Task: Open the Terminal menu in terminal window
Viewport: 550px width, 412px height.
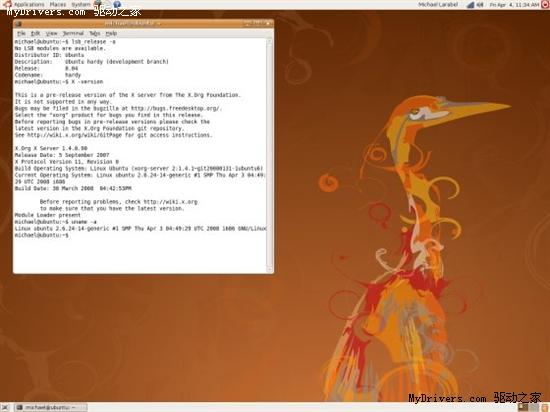Action: tap(73, 33)
